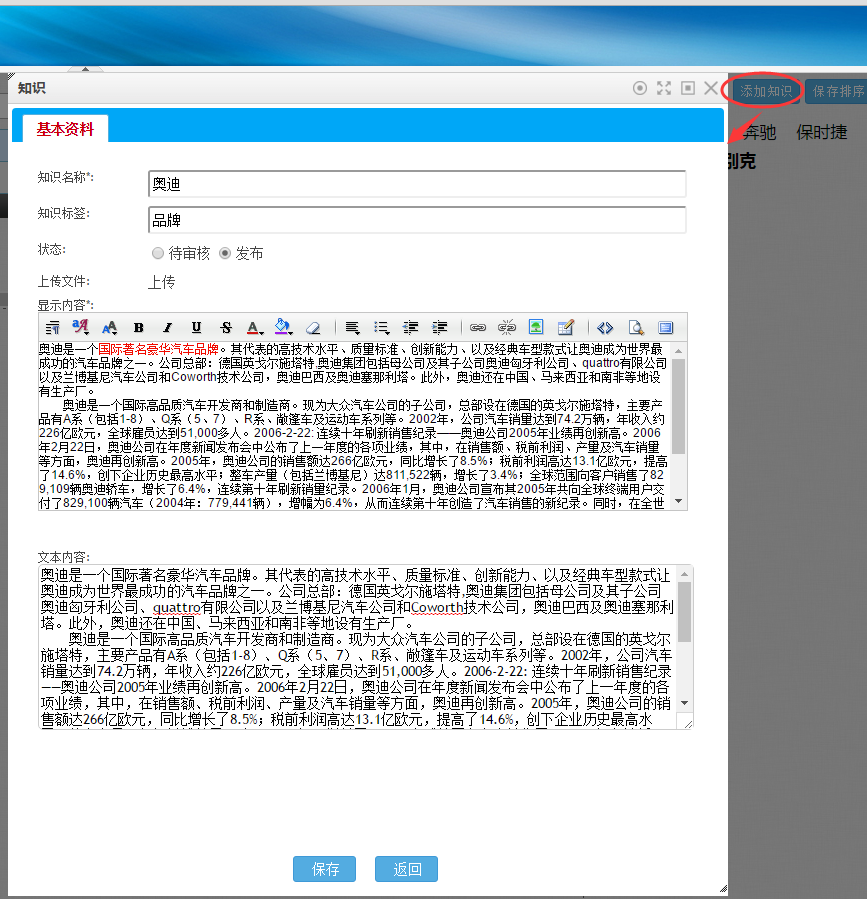
Task: Open the font style dropdown in the toolbar
Action: [81, 327]
